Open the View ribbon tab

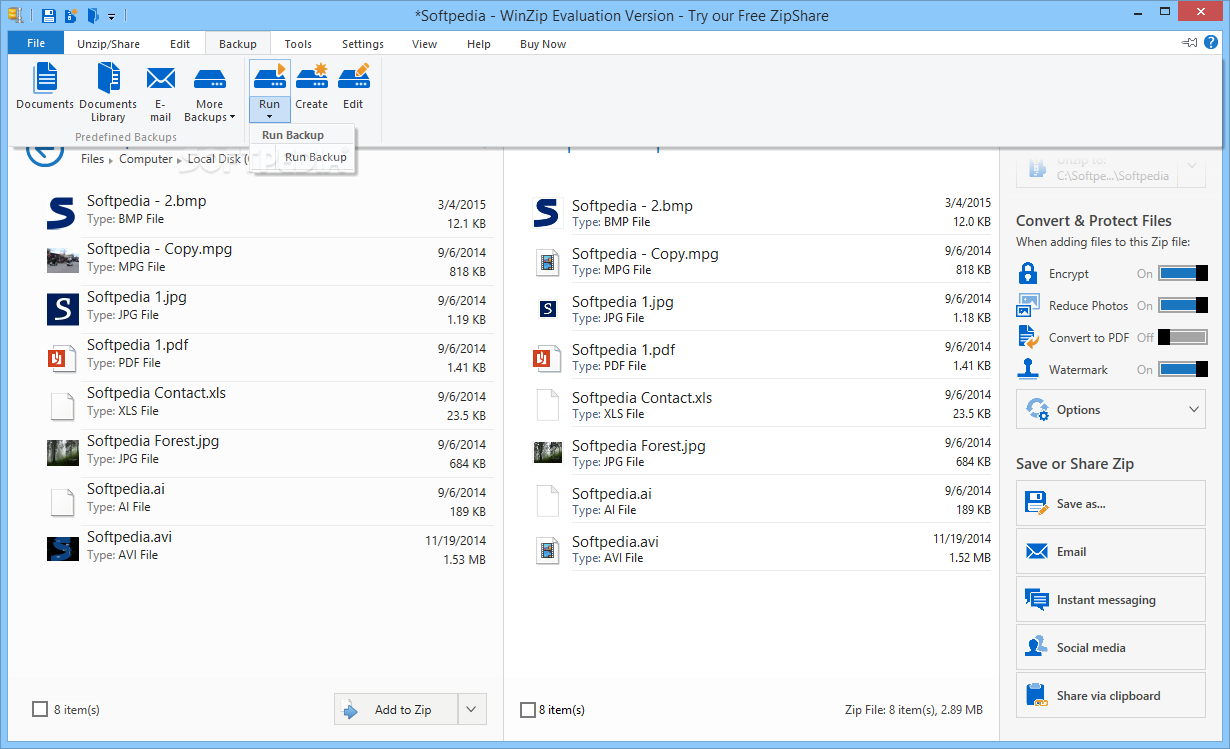pos(425,44)
